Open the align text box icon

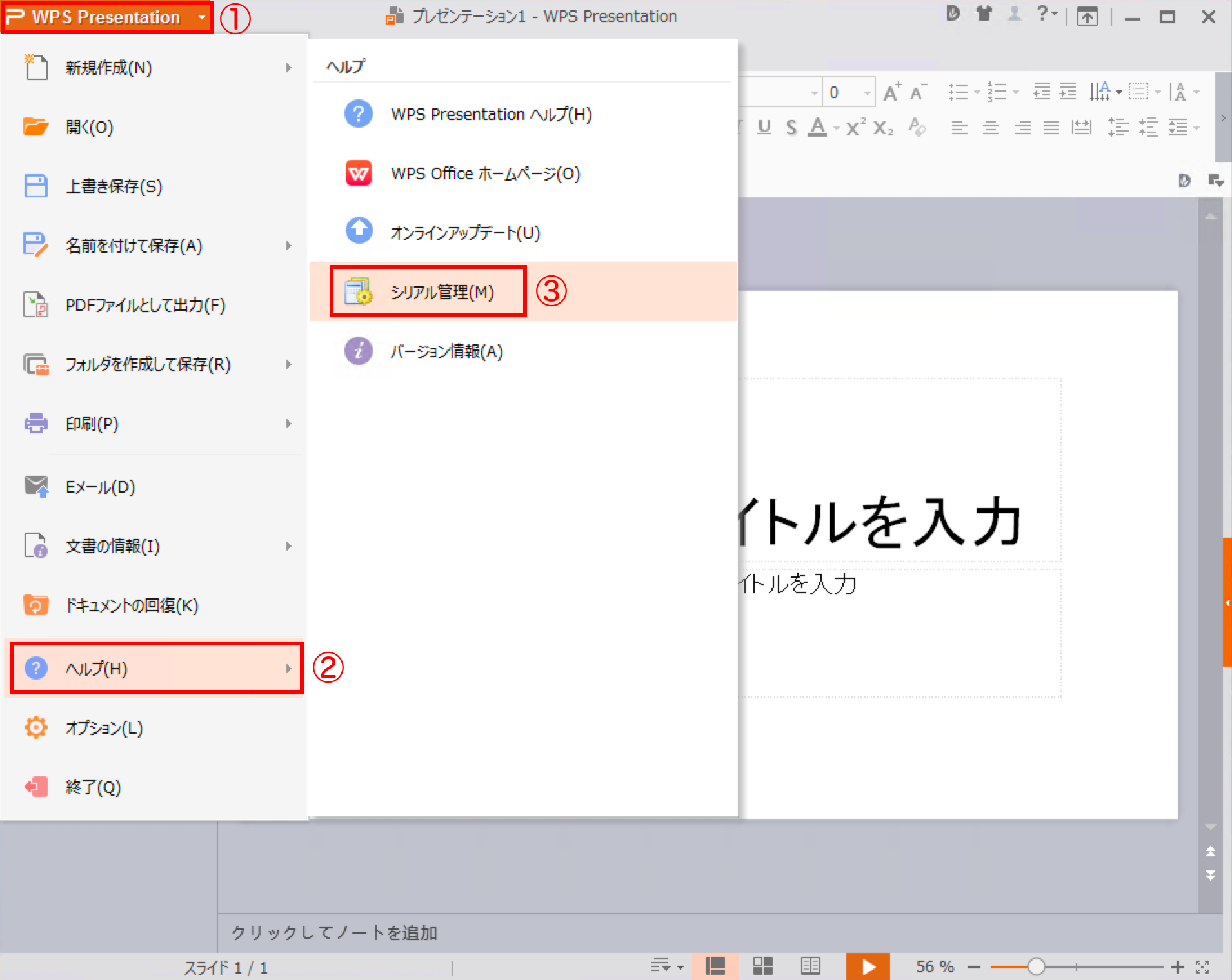pyautogui.click(x=1138, y=92)
